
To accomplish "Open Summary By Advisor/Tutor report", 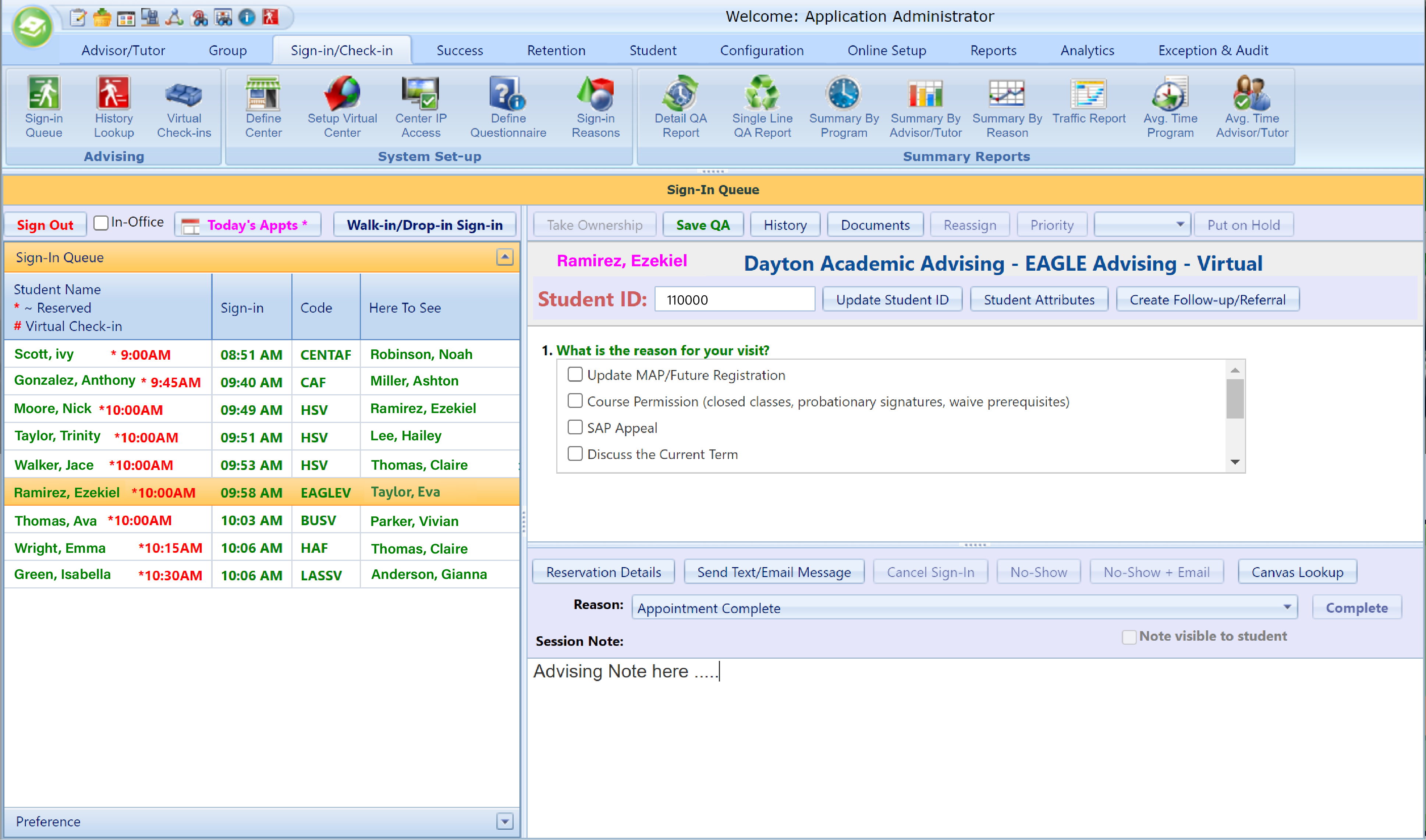I will click(x=925, y=107).
